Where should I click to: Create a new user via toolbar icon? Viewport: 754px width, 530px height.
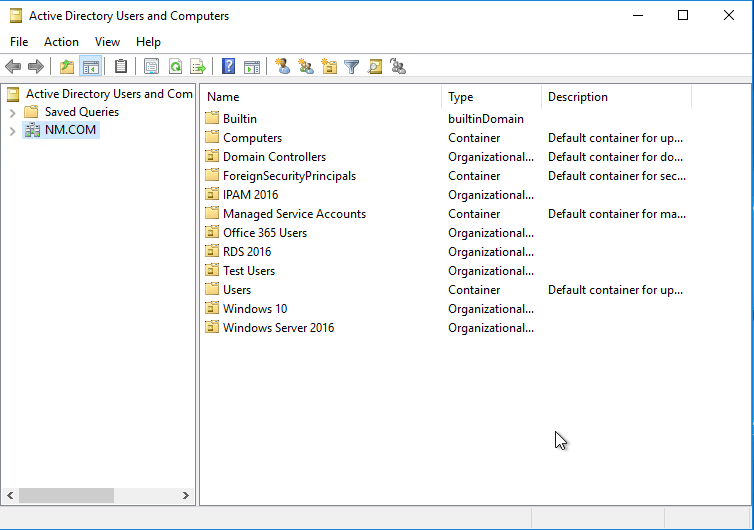[x=282, y=66]
